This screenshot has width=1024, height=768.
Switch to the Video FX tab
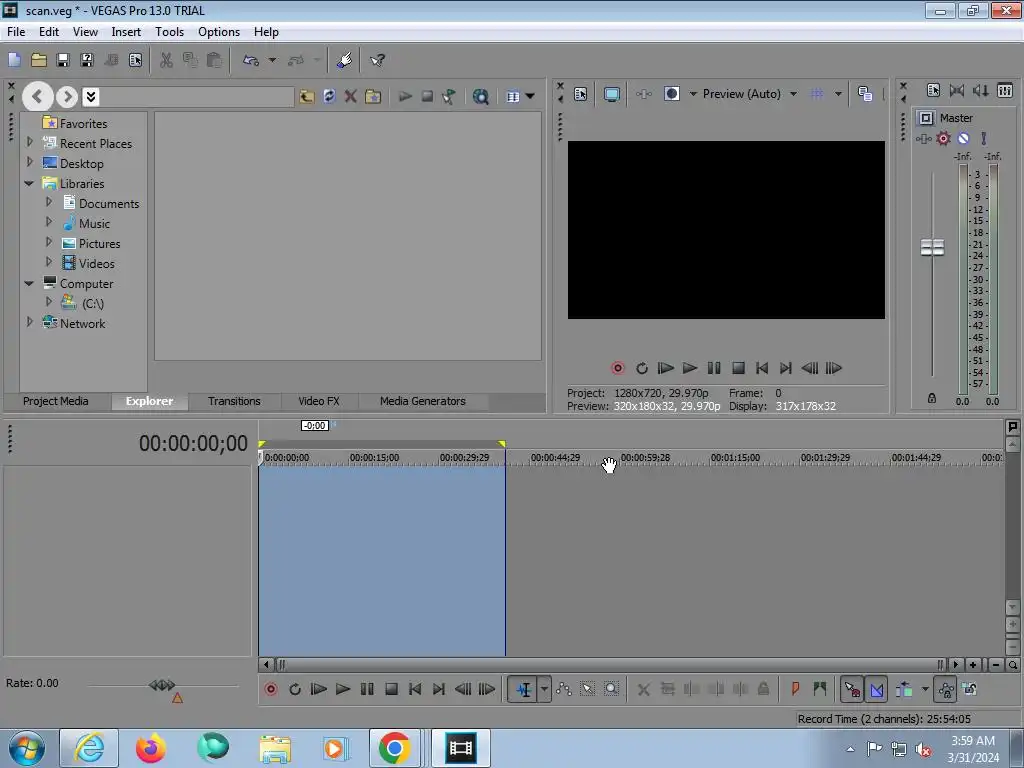tap(319, 401)
